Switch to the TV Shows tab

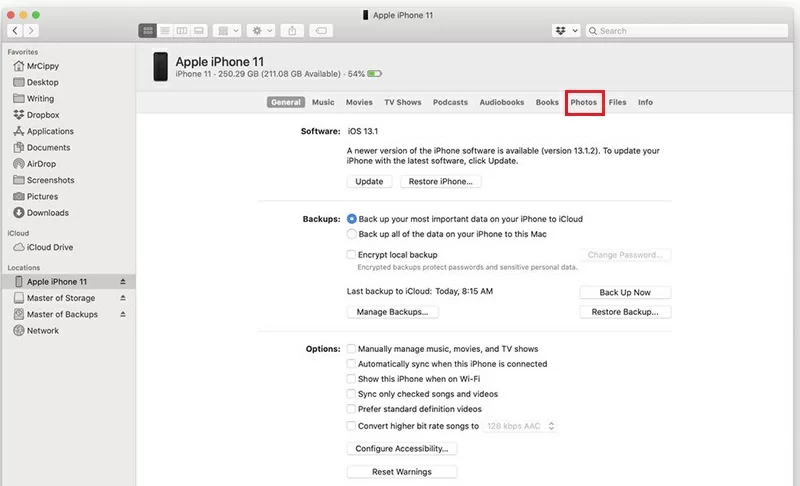pyautogui.click(x=403, y=102)
